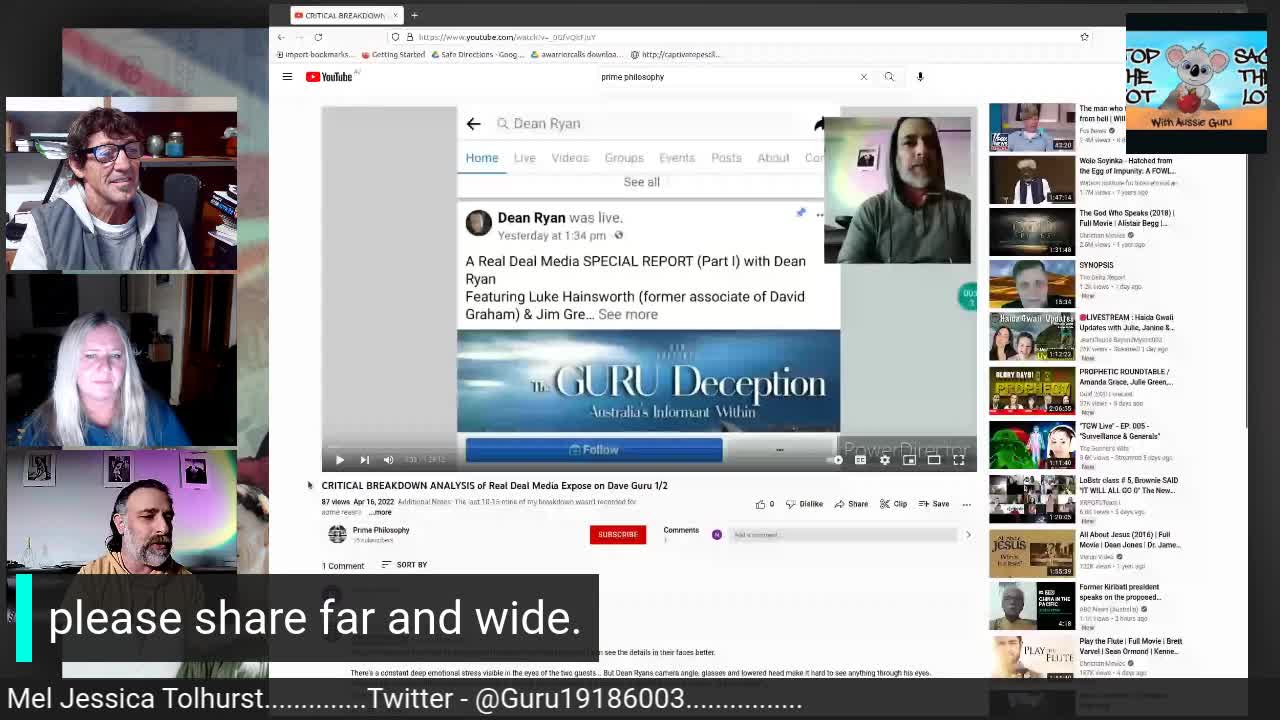This screenshot has height=720, width=1280.
Task: Play the YouTube video
Action: click(339, 460)
